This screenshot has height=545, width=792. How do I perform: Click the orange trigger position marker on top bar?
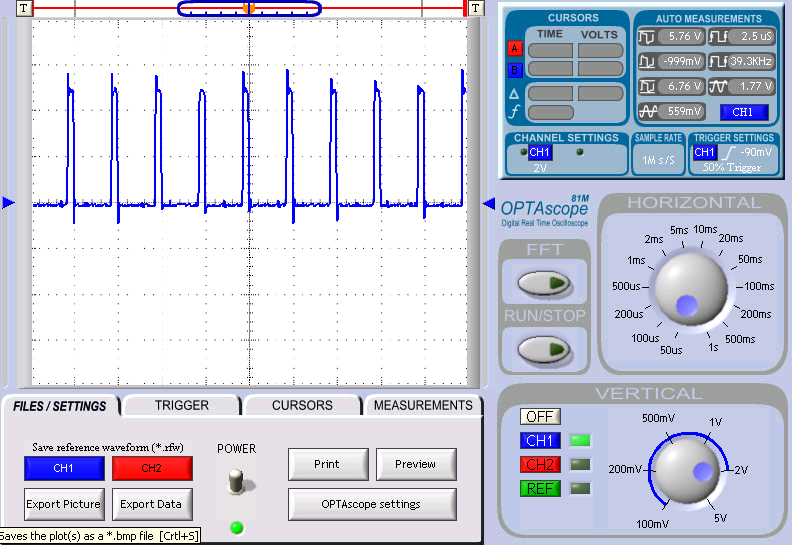tap(250, 8)
